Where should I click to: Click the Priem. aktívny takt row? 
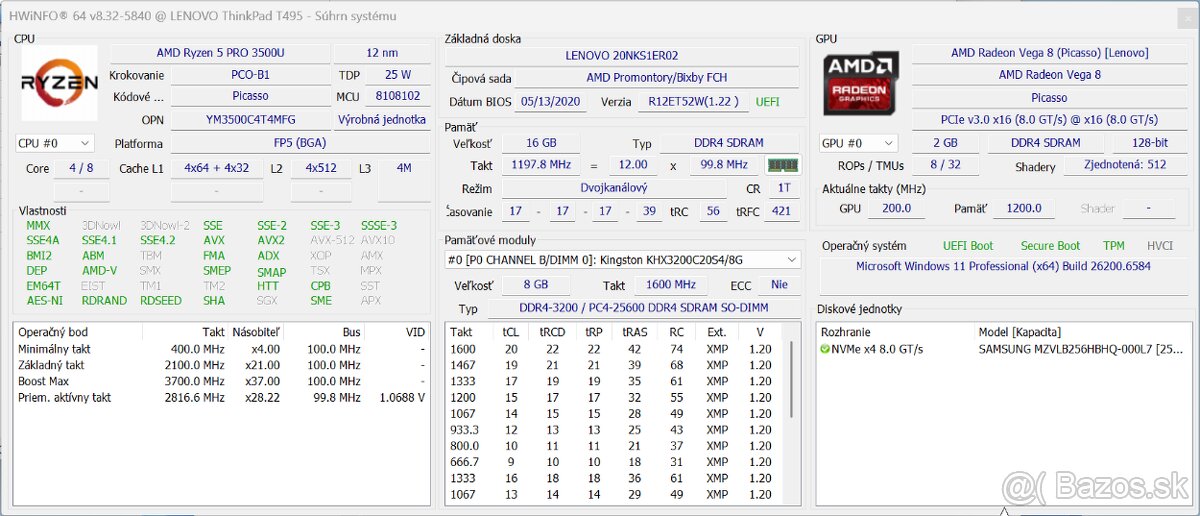[x=222, y=397]
